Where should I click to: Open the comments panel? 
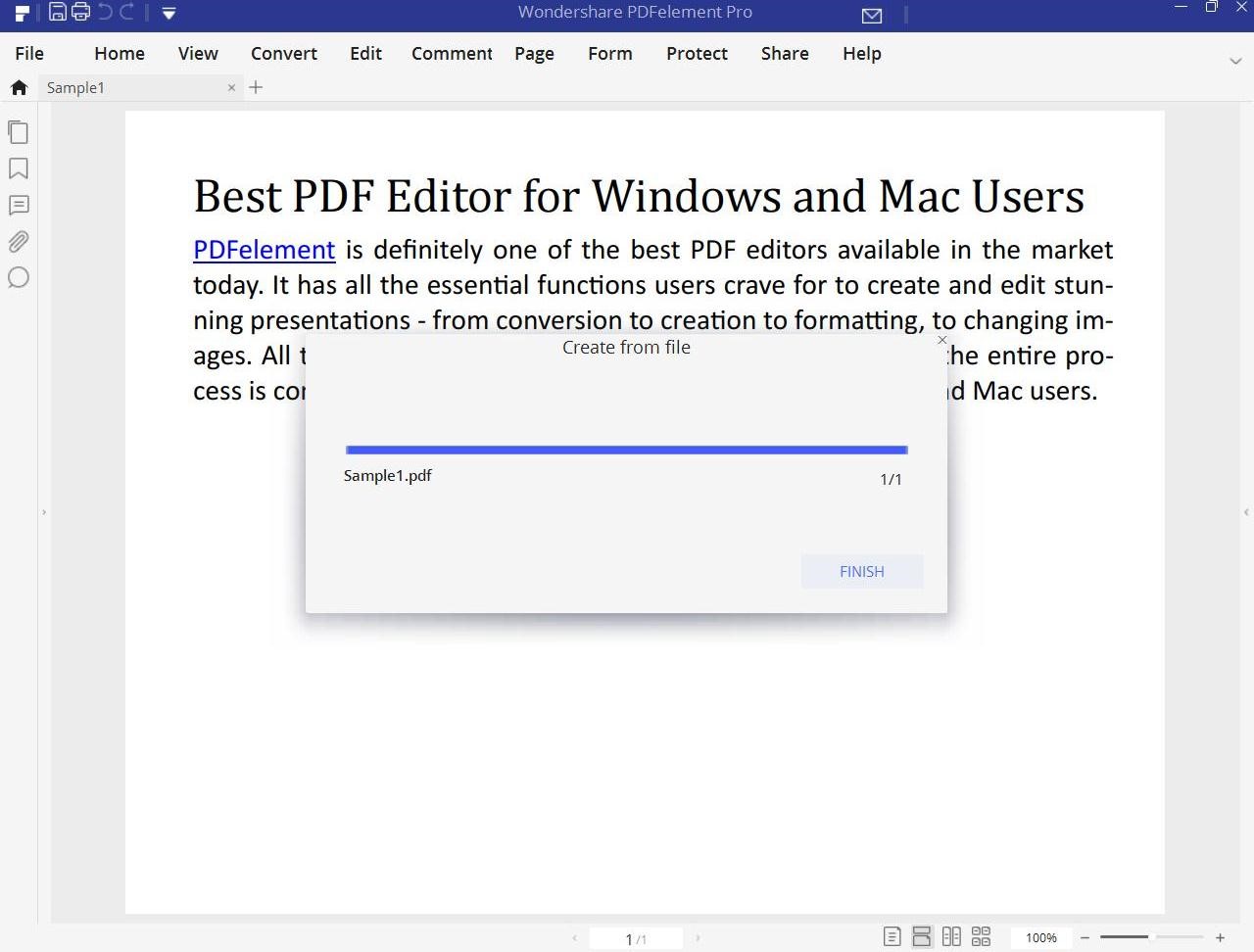[19, 205]
